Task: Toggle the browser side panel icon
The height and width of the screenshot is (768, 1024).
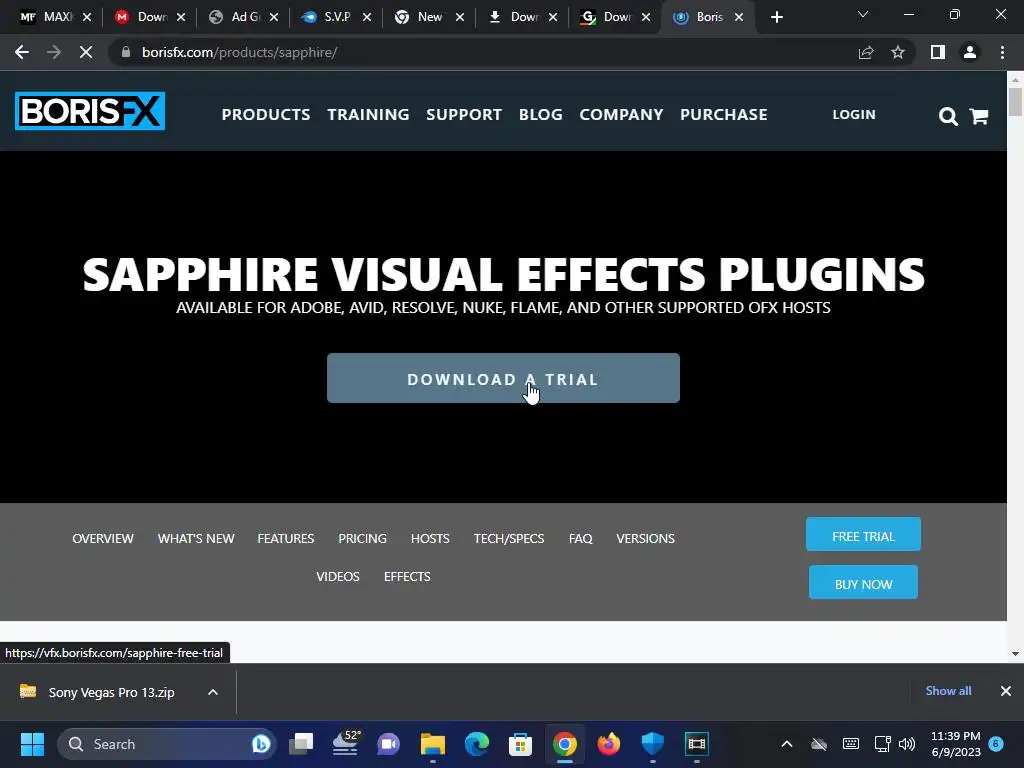Action: point(938,52)
